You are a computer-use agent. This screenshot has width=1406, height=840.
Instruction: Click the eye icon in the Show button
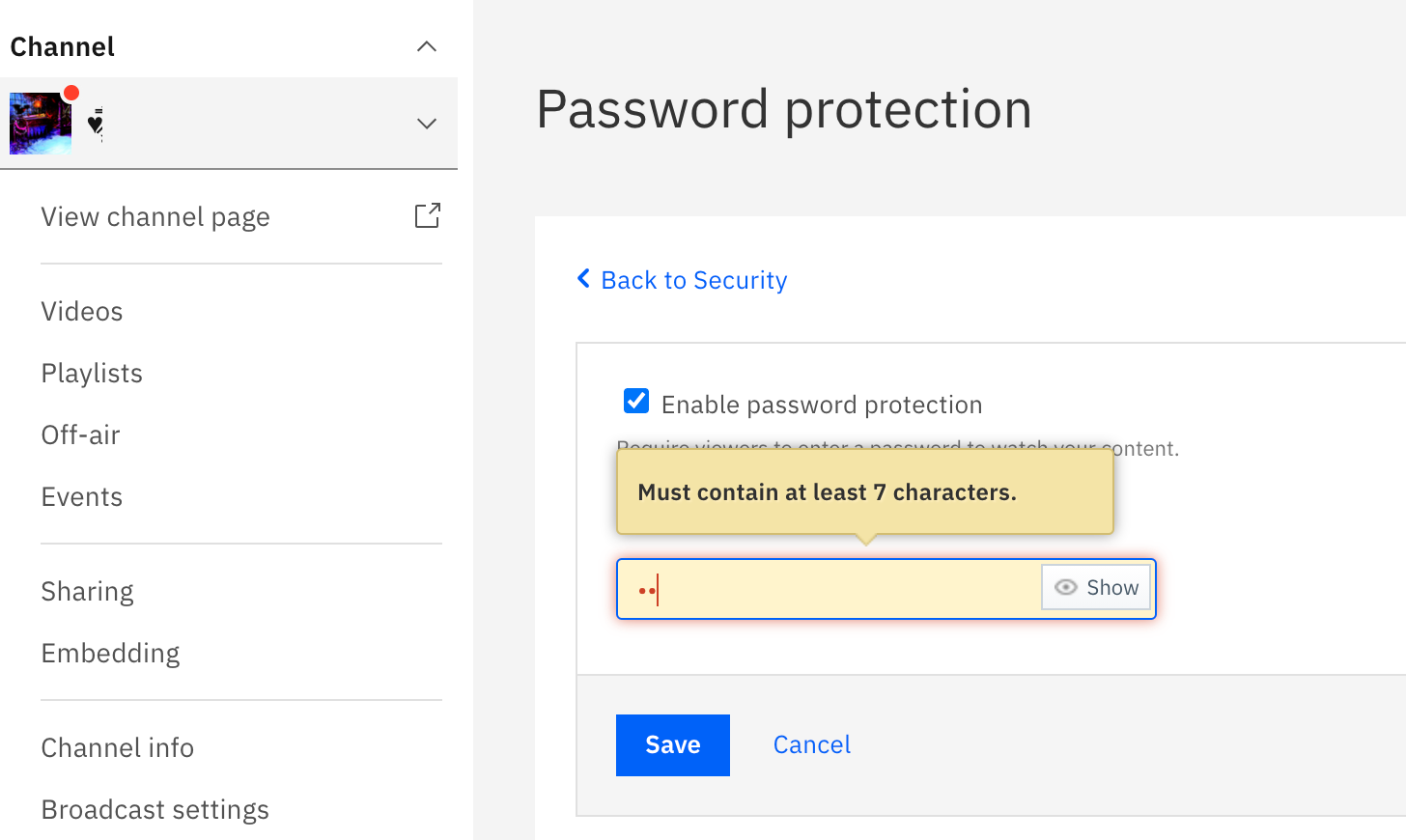tap(1066, 587)
